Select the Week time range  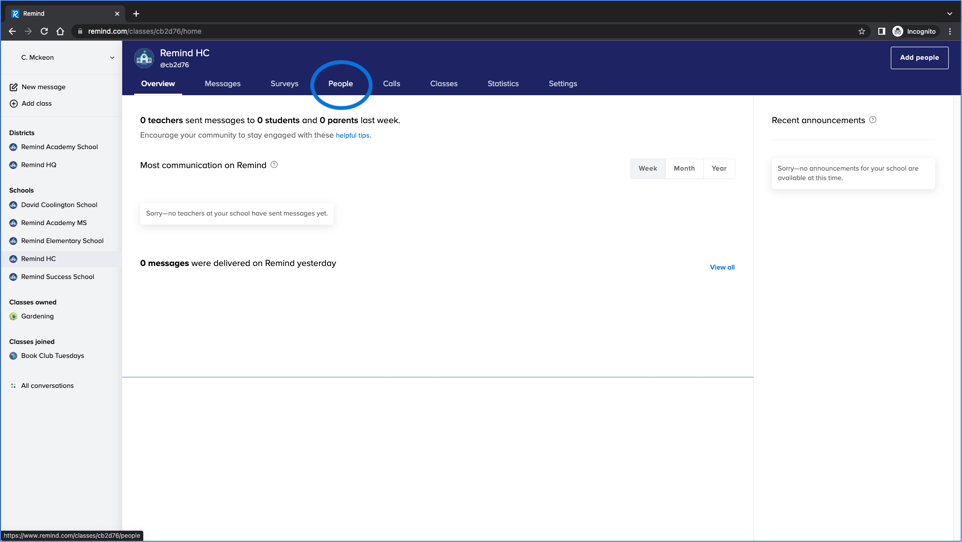(648, 168)
